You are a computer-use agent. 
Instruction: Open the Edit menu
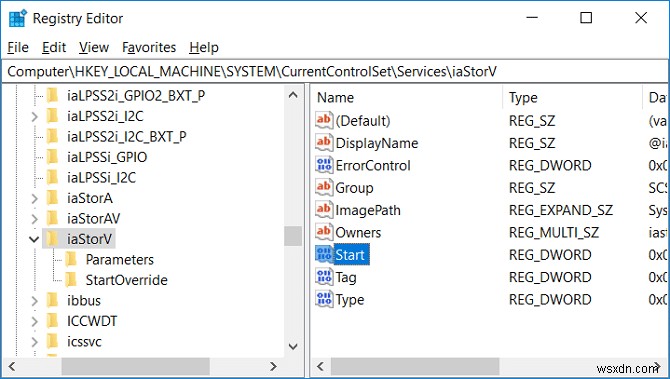click(x=54, y=47)
